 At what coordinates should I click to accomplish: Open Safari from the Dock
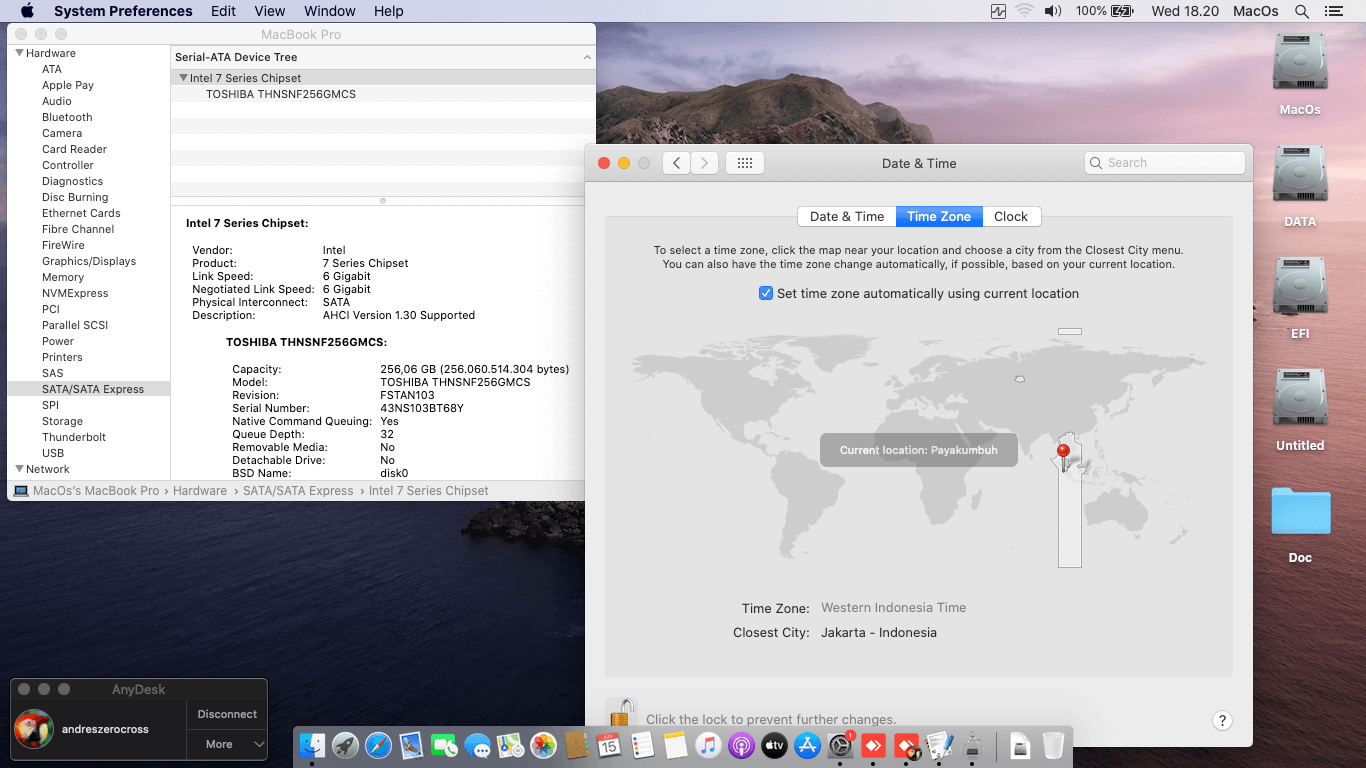pos(378,745)
